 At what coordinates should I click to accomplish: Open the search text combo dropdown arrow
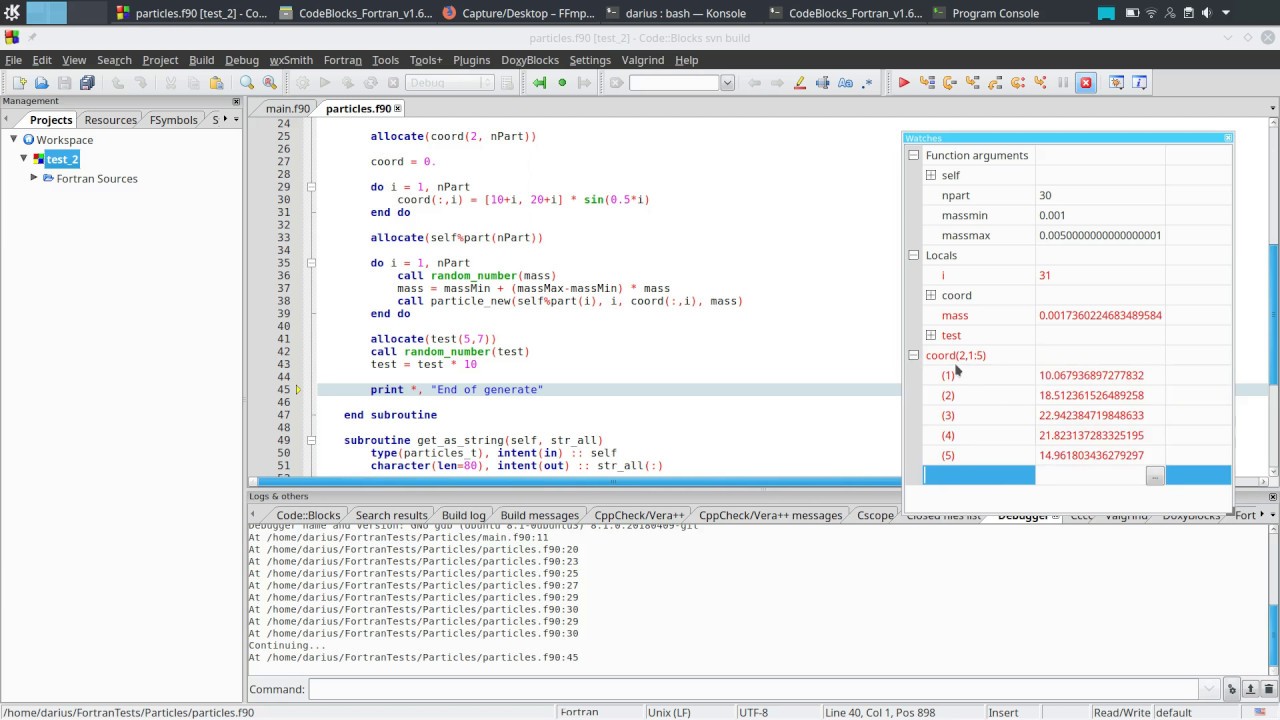(727, 83)
